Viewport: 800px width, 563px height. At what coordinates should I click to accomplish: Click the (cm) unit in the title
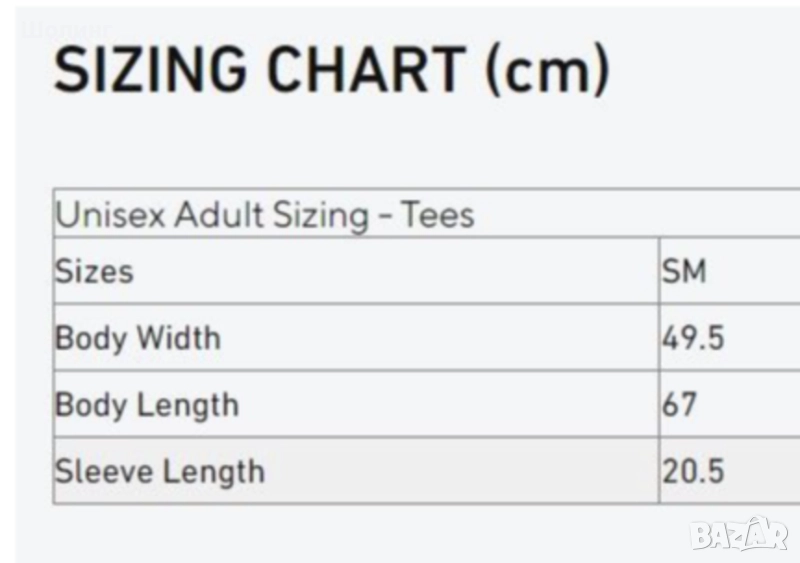(546, 72)
